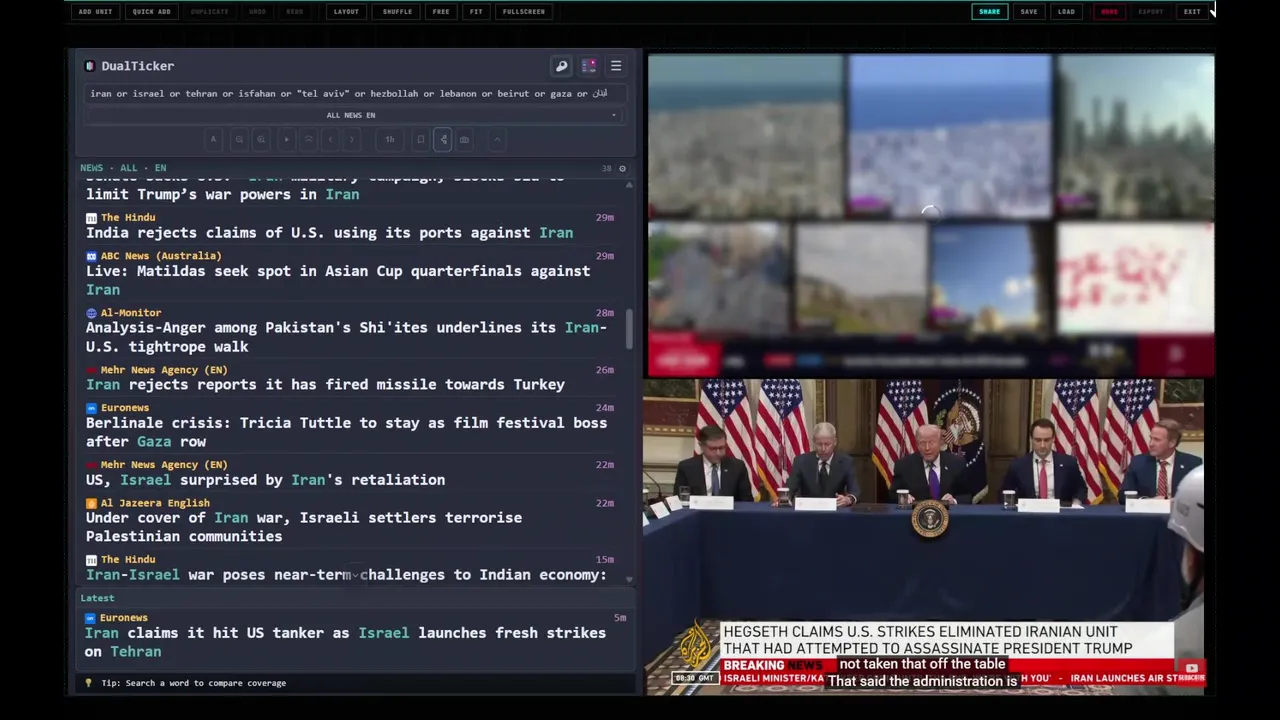Click the 'Al-Monitor' source label
The width and height of the screenshot is (1280, 720).
point(131,313)
